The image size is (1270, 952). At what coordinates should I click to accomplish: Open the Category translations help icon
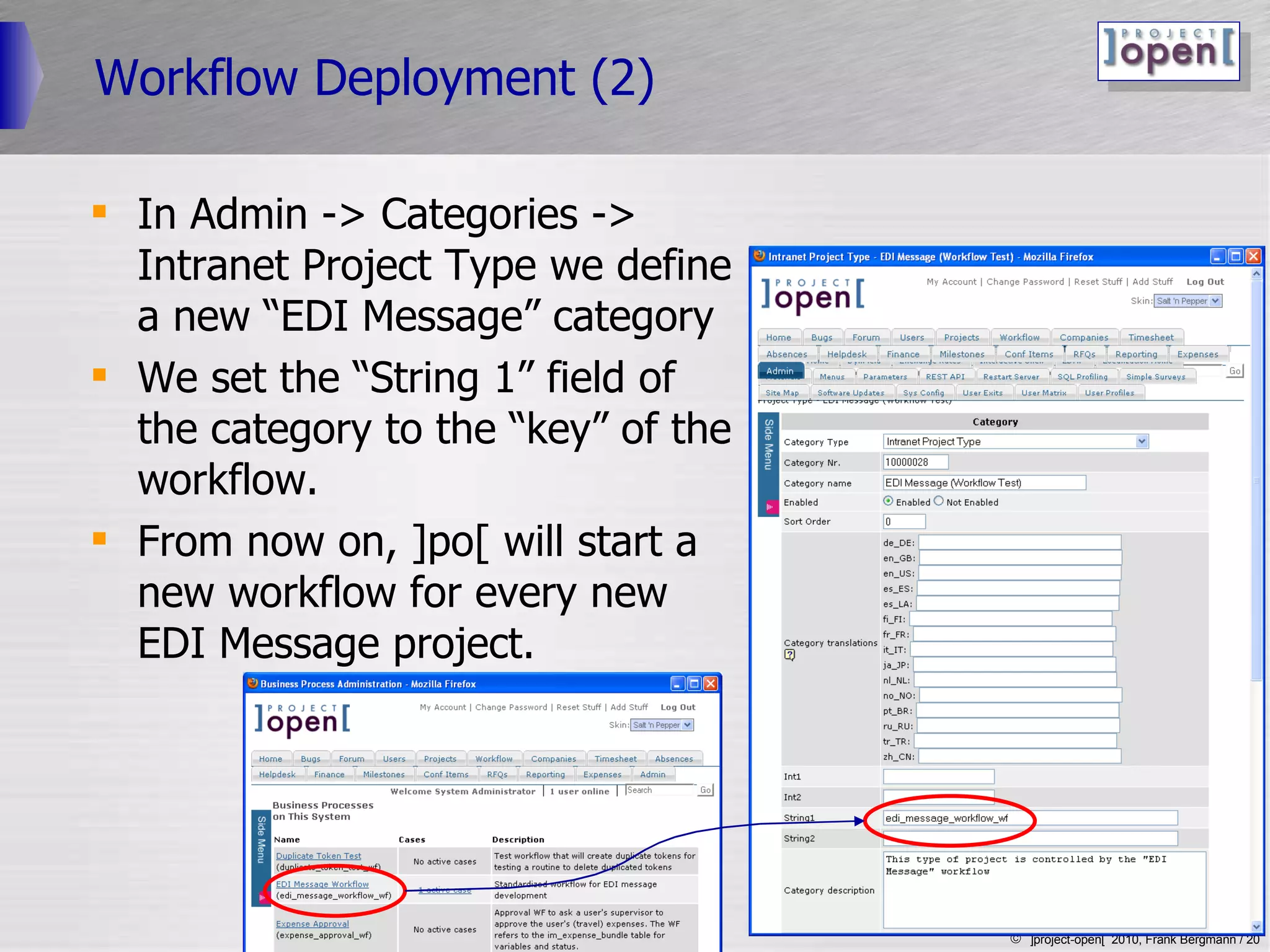pyautogui.click(x=789, y=654)
